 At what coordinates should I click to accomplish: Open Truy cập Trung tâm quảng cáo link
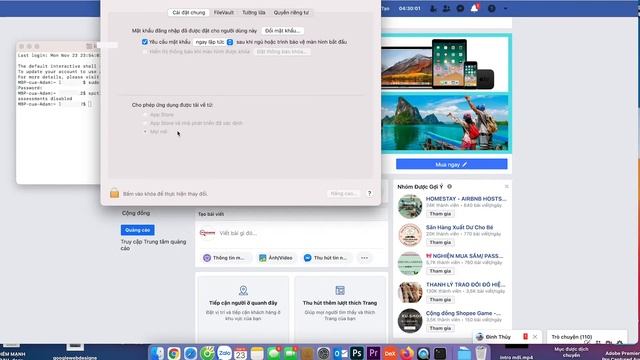click(x=153, y=245)
